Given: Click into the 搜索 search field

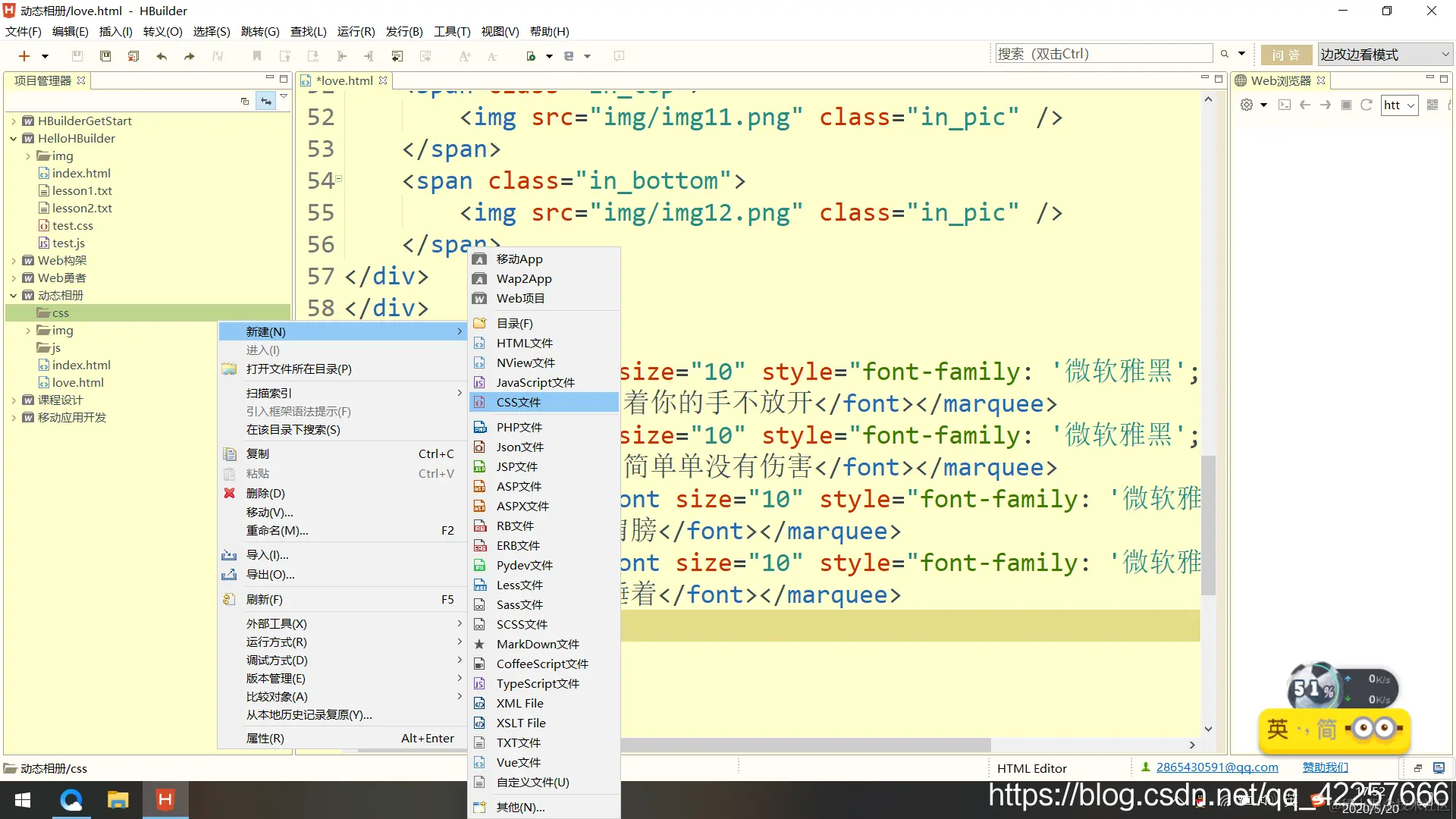Looking at the screenshot, I should click(x=1103, y=54).
